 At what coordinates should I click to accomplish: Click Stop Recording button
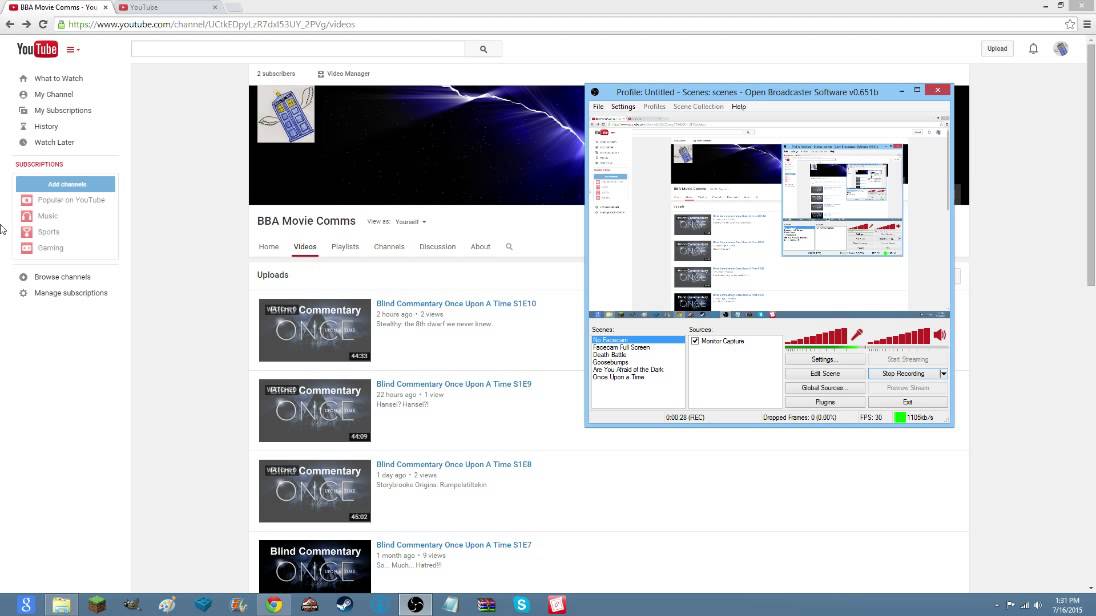[903, 373]
